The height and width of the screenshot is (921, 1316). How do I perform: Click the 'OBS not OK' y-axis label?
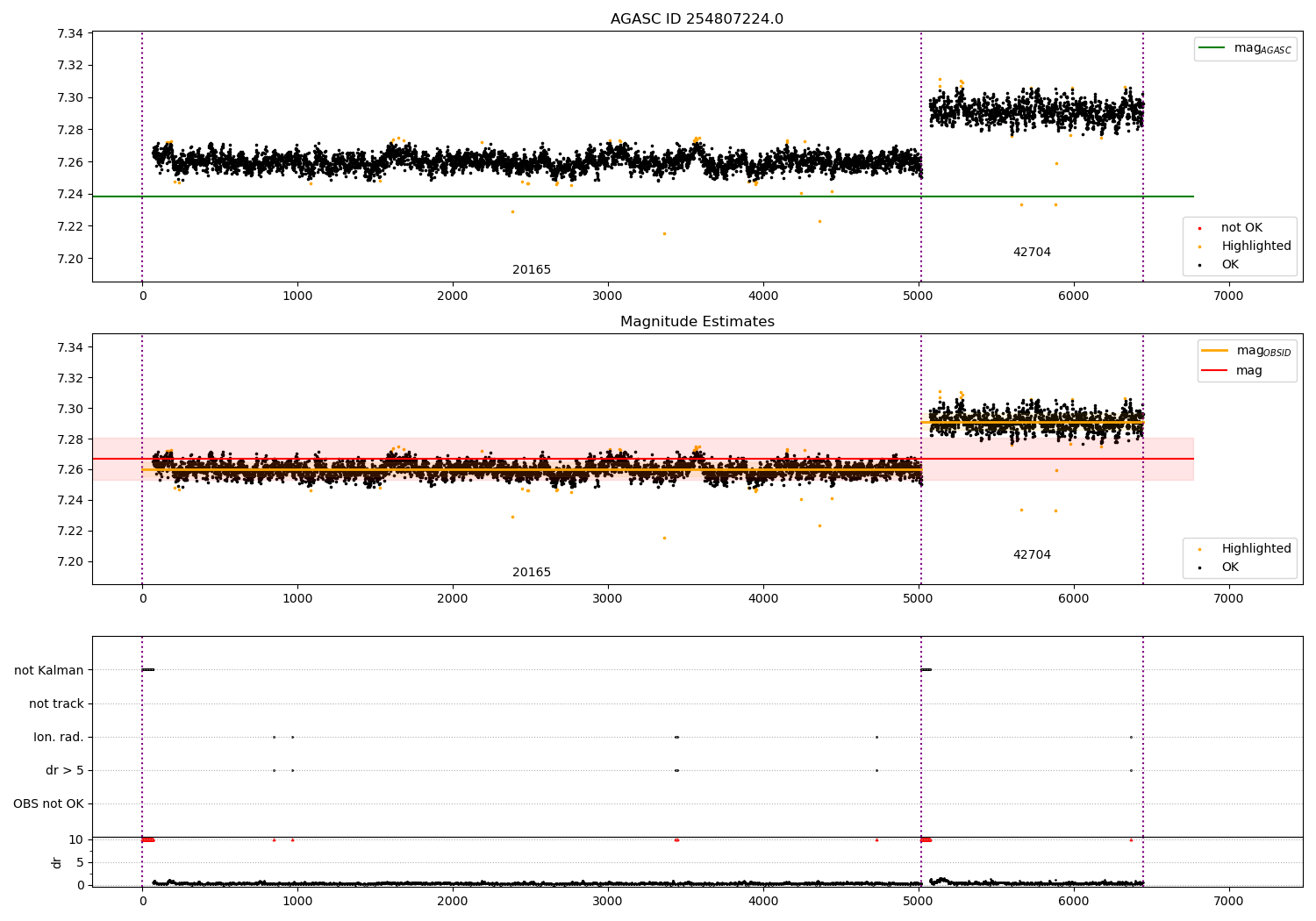pyautogui.click(x=48, y=803)
